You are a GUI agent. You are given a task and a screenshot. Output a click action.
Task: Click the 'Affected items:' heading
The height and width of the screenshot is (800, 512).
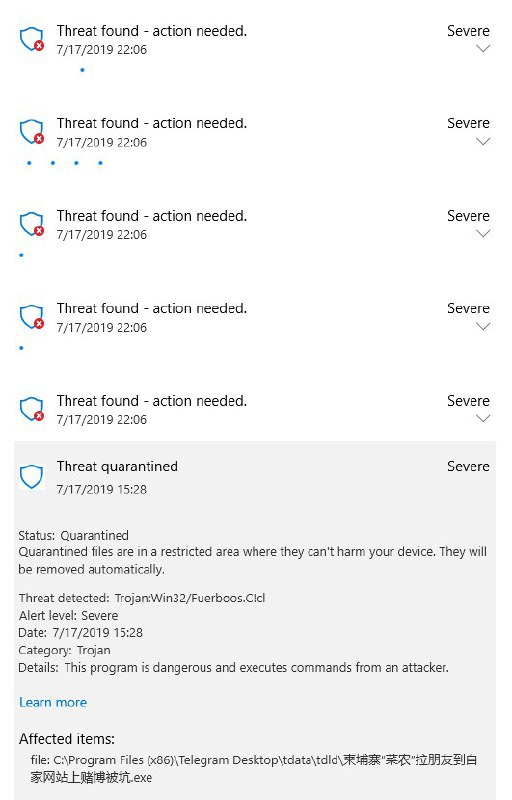(x=67, y=739)
